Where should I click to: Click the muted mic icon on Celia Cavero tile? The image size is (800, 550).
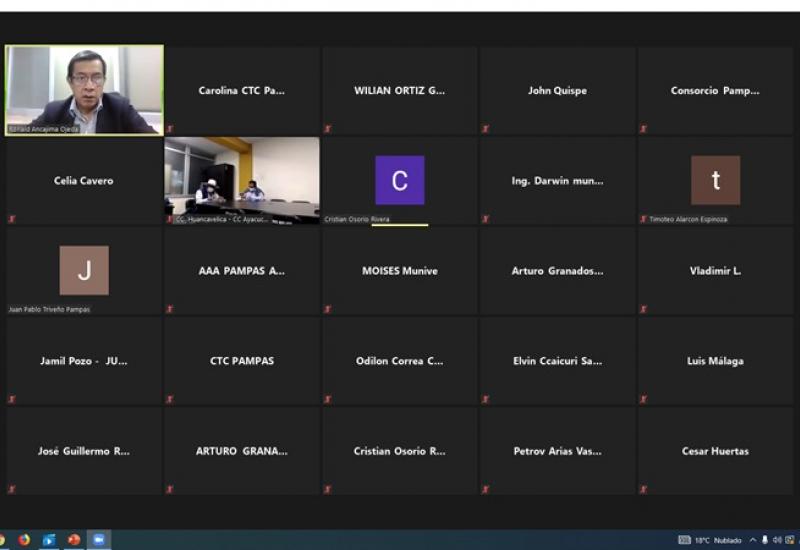12,219
